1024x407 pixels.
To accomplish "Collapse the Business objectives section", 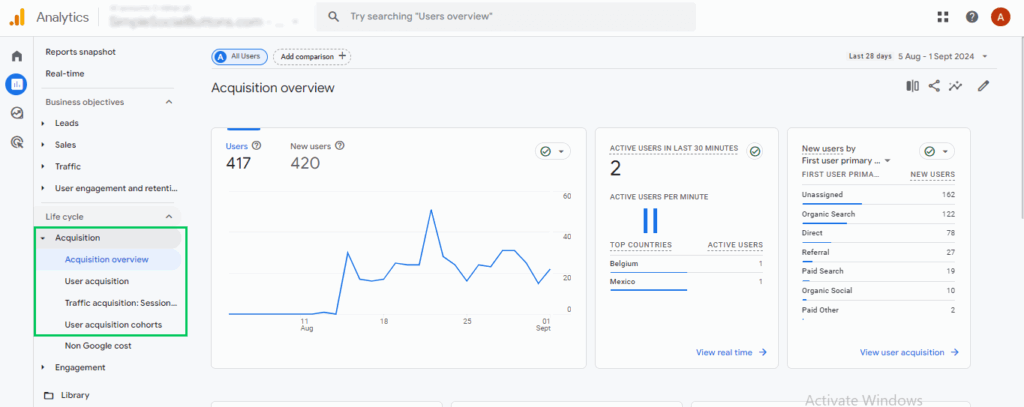I will tap(168, 102).
